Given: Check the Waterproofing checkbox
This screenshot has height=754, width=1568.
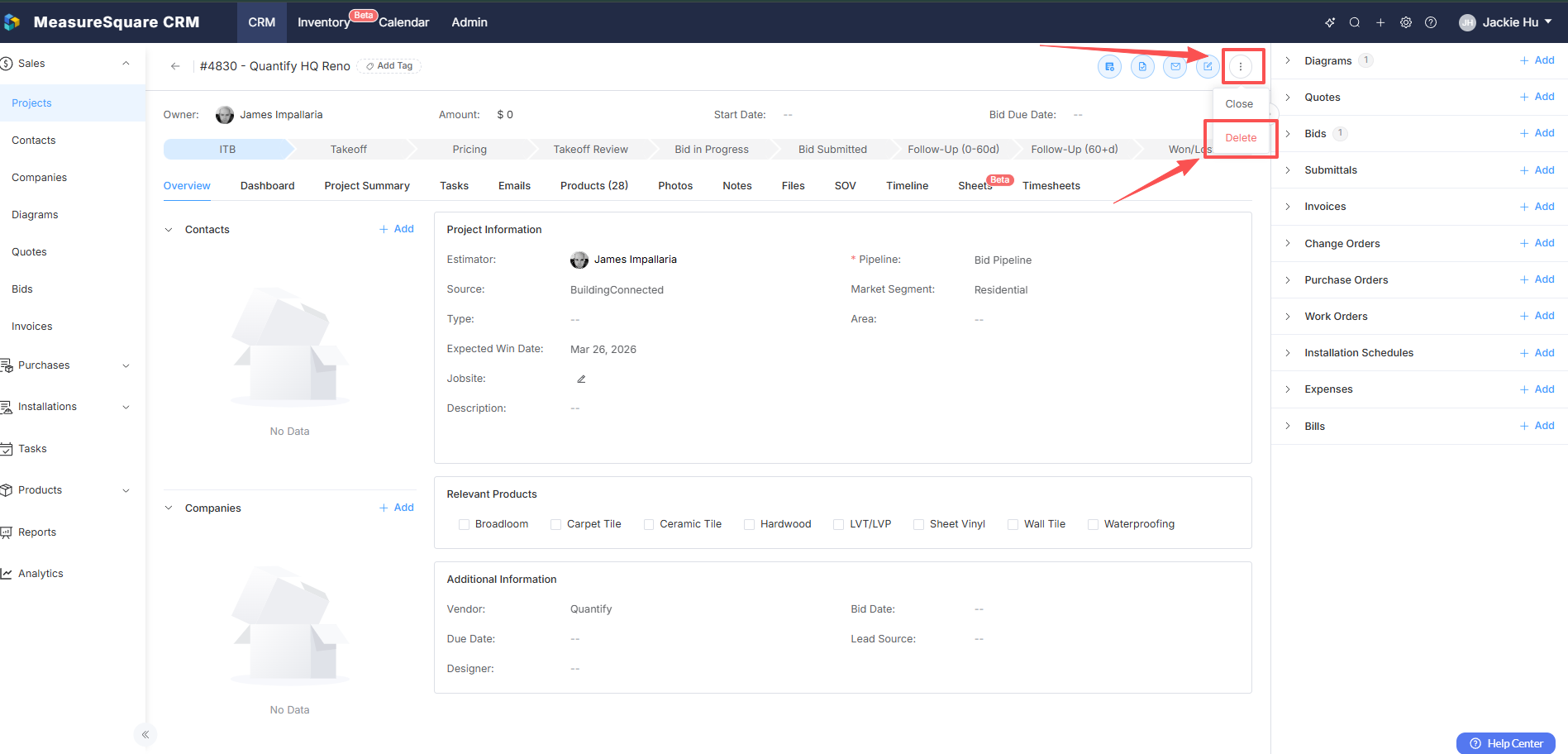Looking at the screenshot, I should coord(1093,524).
